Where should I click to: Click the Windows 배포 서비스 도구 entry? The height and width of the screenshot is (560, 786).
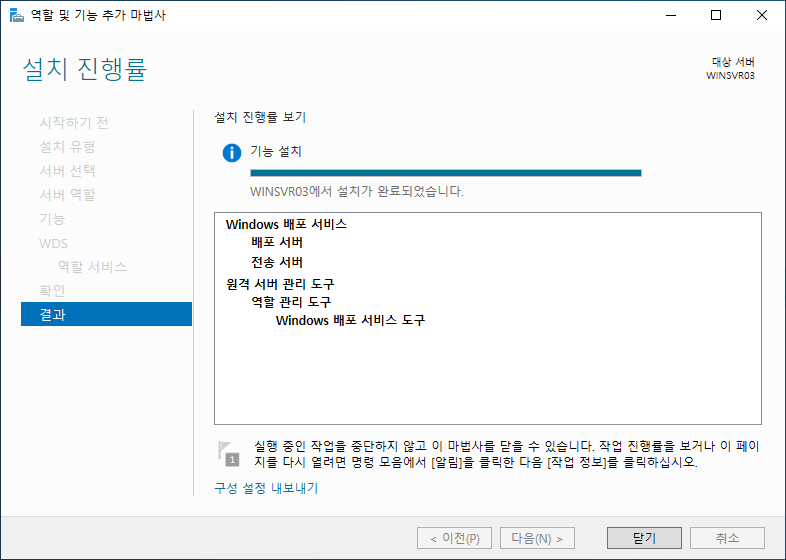point(350,320)
